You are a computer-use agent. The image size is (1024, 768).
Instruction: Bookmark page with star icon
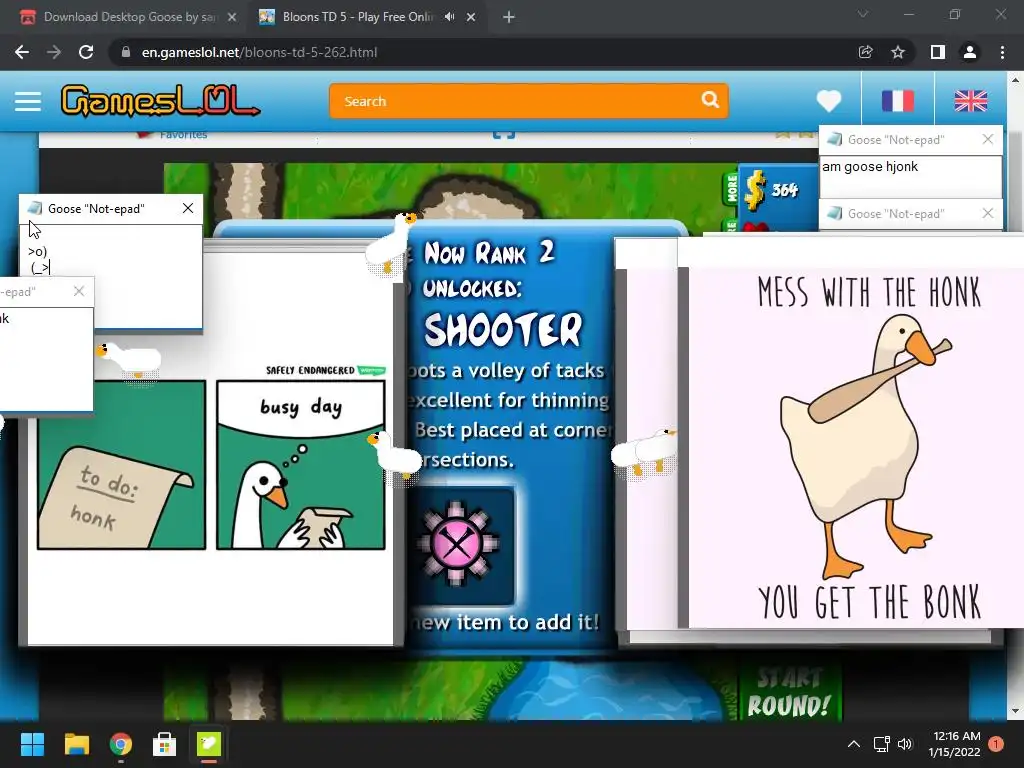click(x=898, y=52)
